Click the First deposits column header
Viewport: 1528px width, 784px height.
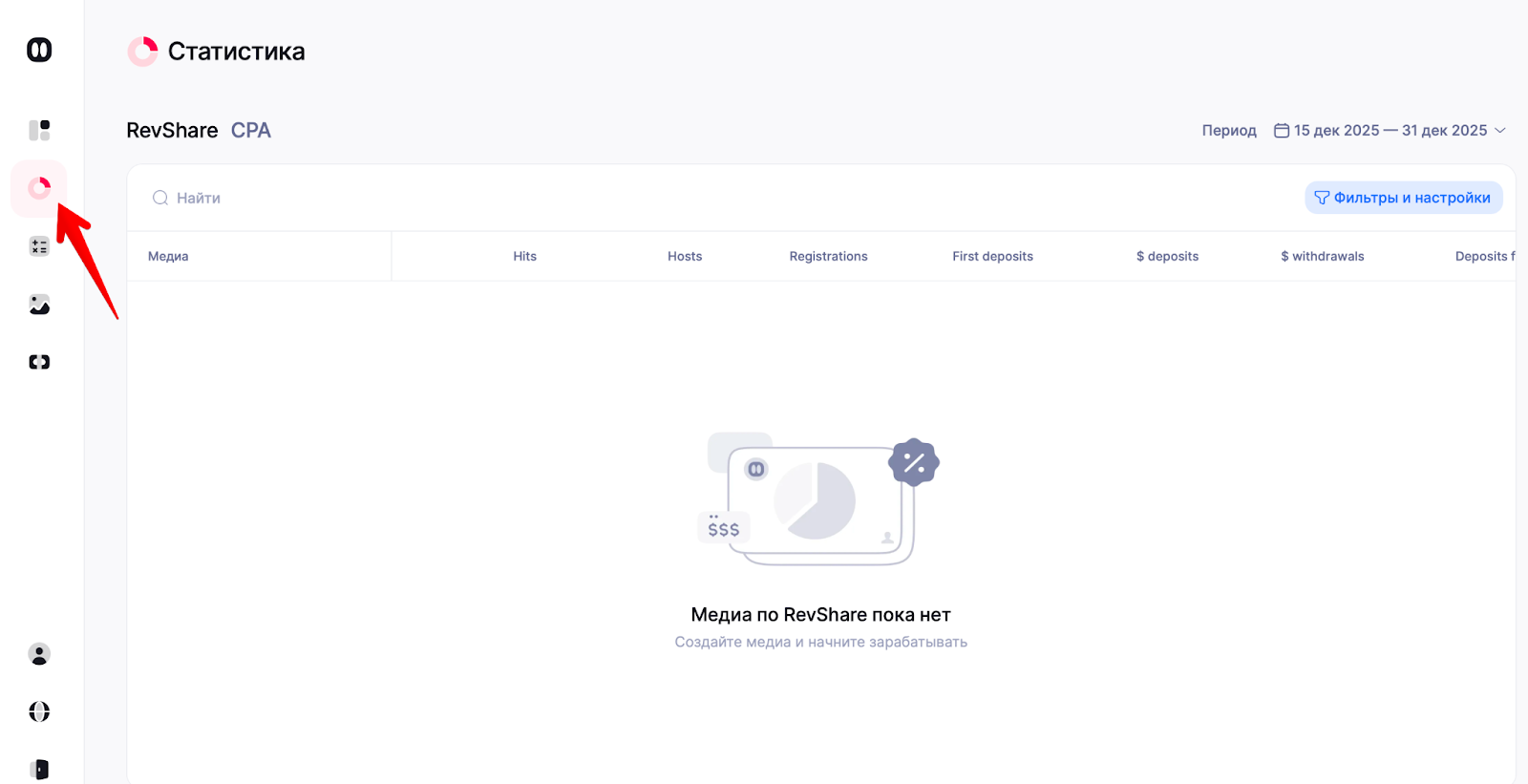point(992,256)
